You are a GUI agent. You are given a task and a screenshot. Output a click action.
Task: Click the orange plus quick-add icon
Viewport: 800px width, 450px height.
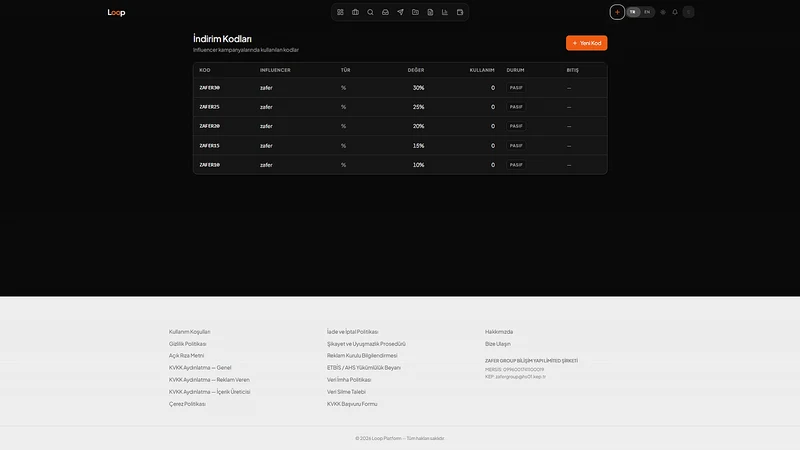(x=617, y=12)
